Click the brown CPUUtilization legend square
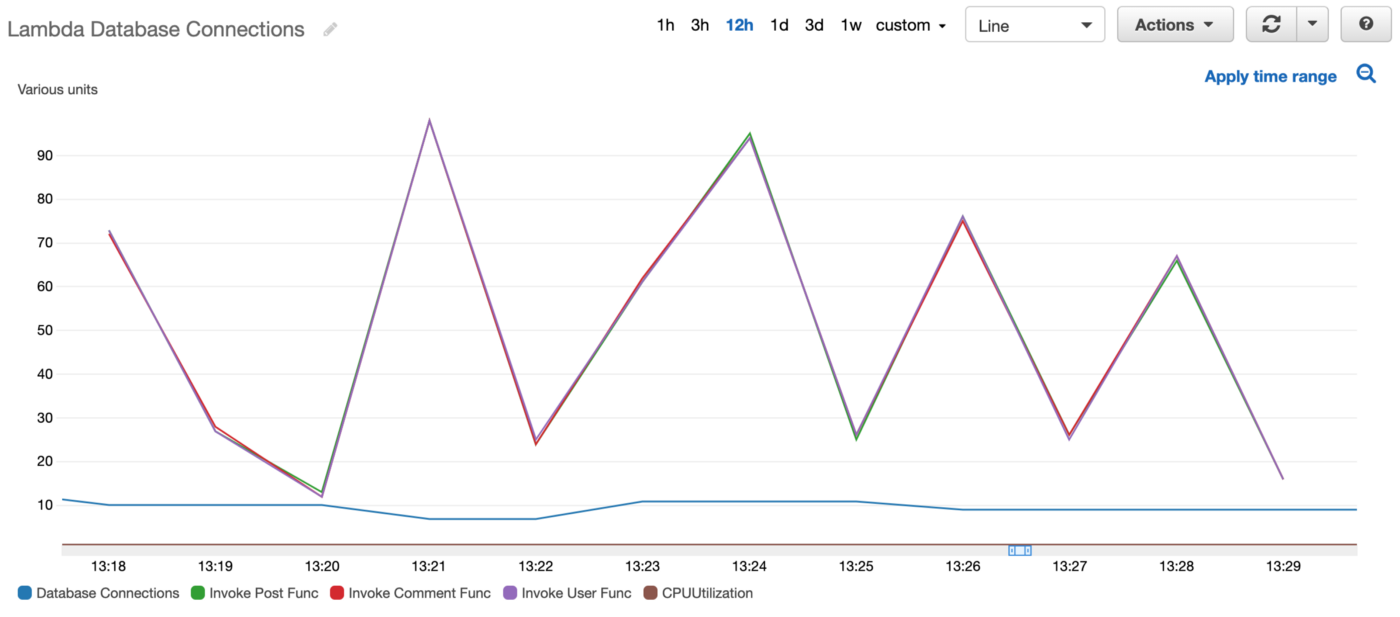Image resolution: width=1400 pixels, height=617 pixels. (650, 593)
